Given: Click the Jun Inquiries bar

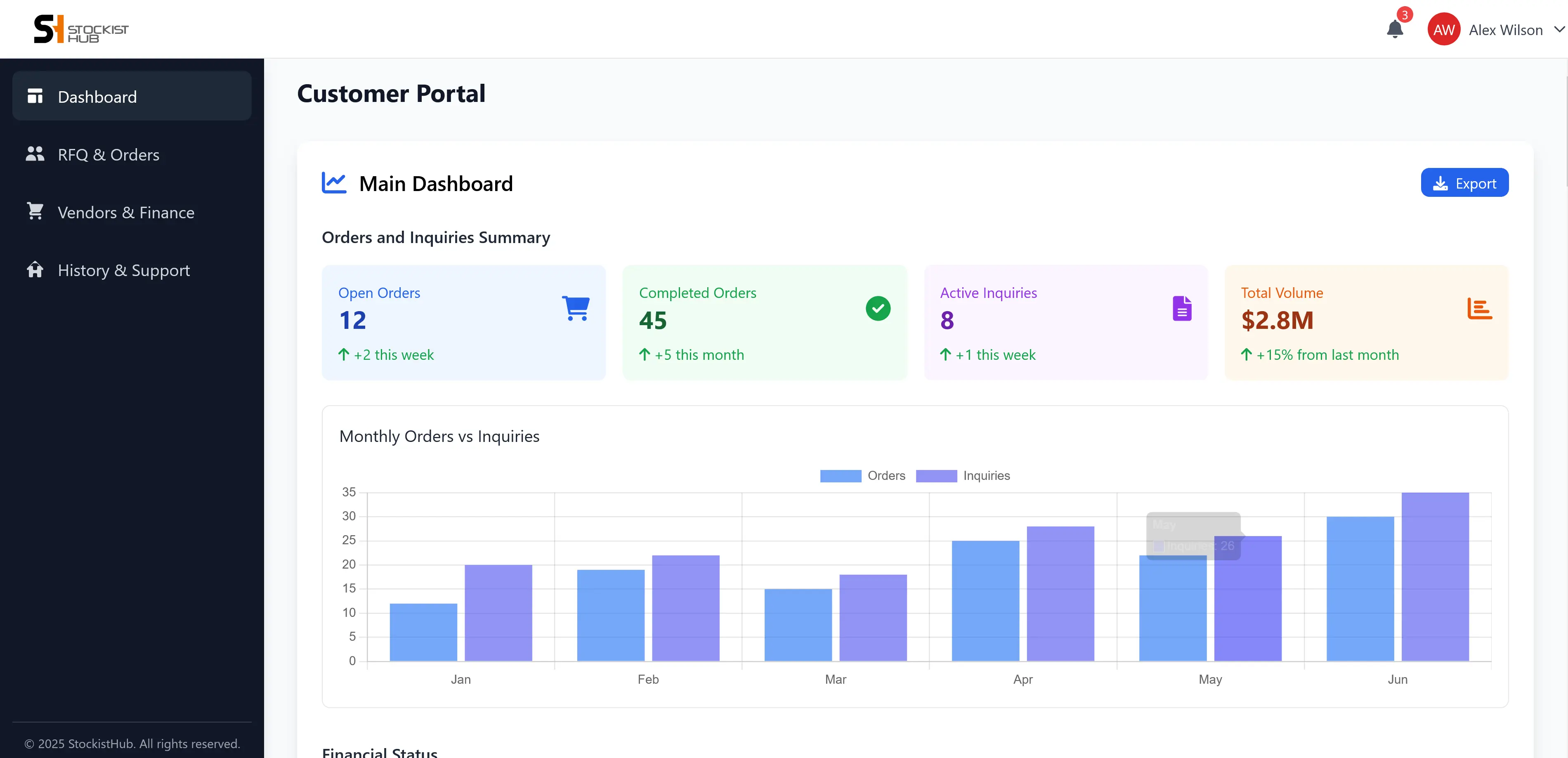Looking at the screenshot, I should [1435, 576].
